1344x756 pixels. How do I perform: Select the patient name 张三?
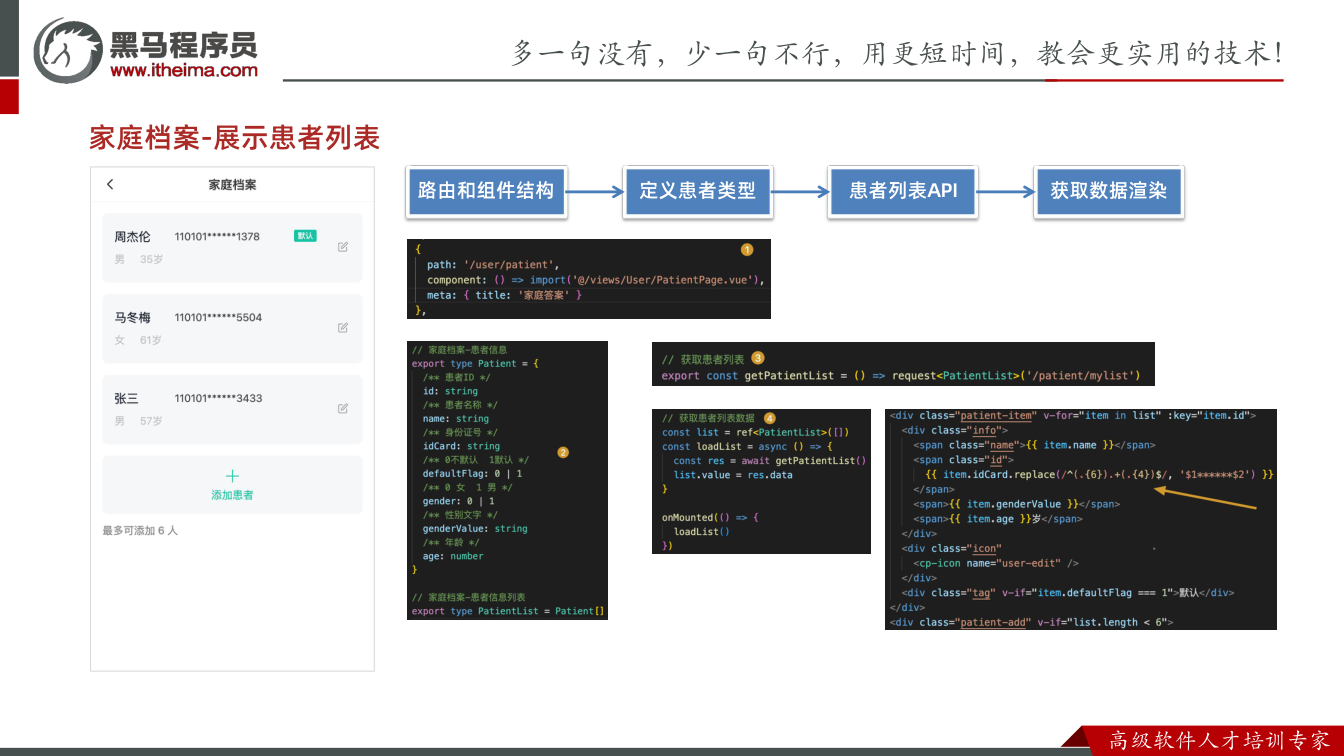pyautogui.click(x=126, y=398)
